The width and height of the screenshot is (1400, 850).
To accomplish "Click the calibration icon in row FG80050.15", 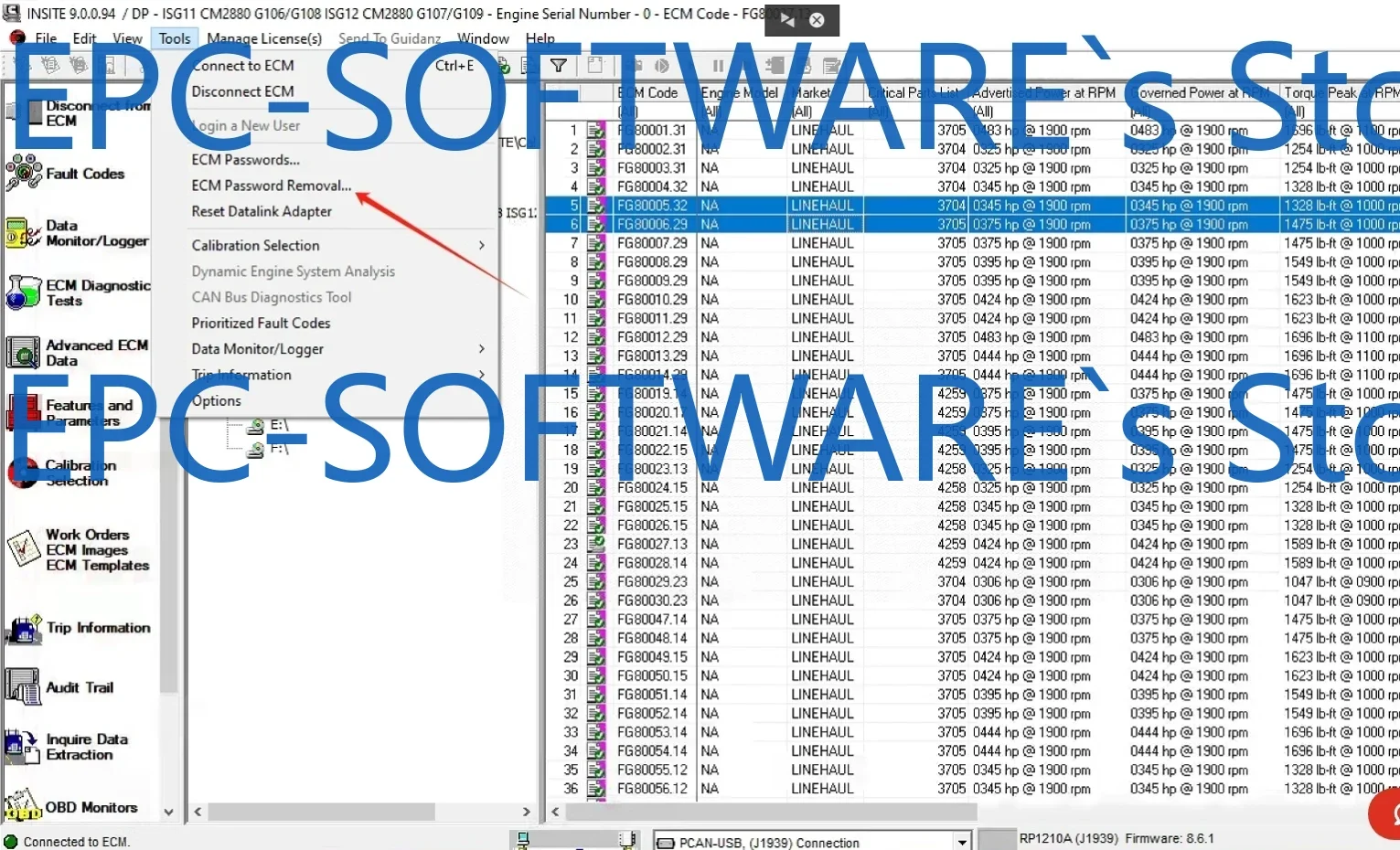I will coord(596,675).
